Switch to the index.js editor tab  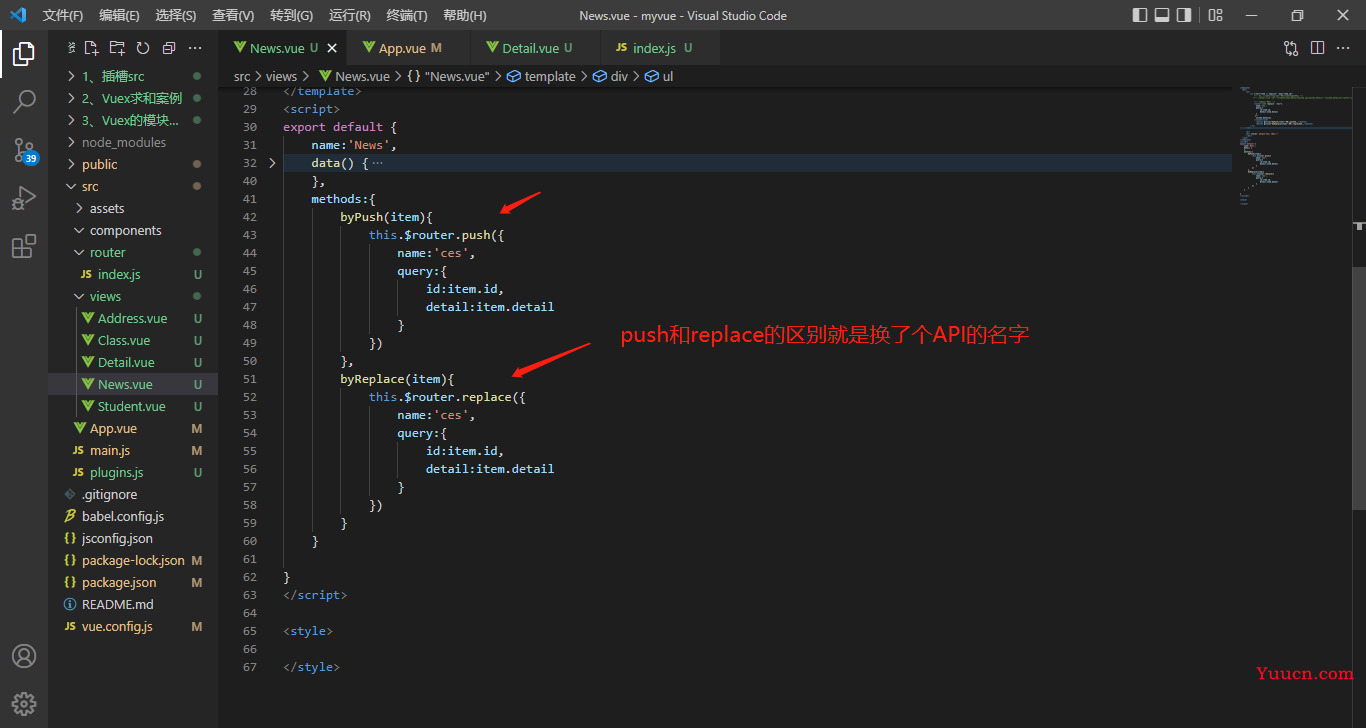[x=659, y=48]
